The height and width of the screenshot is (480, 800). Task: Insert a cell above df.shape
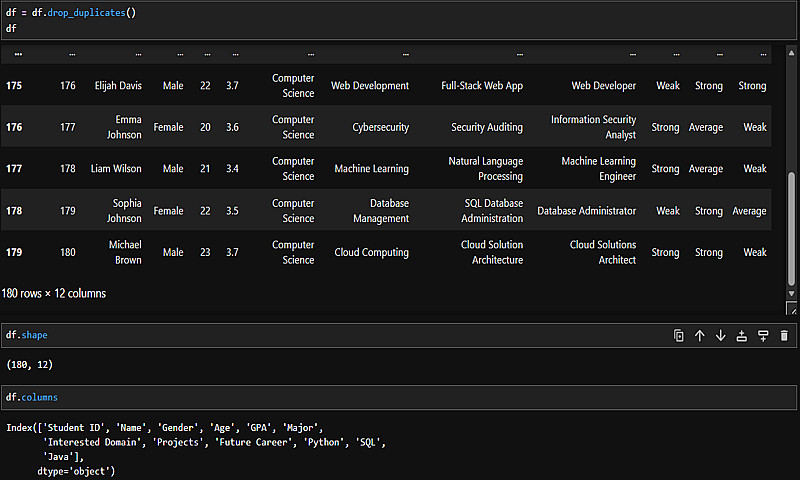[742, 336]
